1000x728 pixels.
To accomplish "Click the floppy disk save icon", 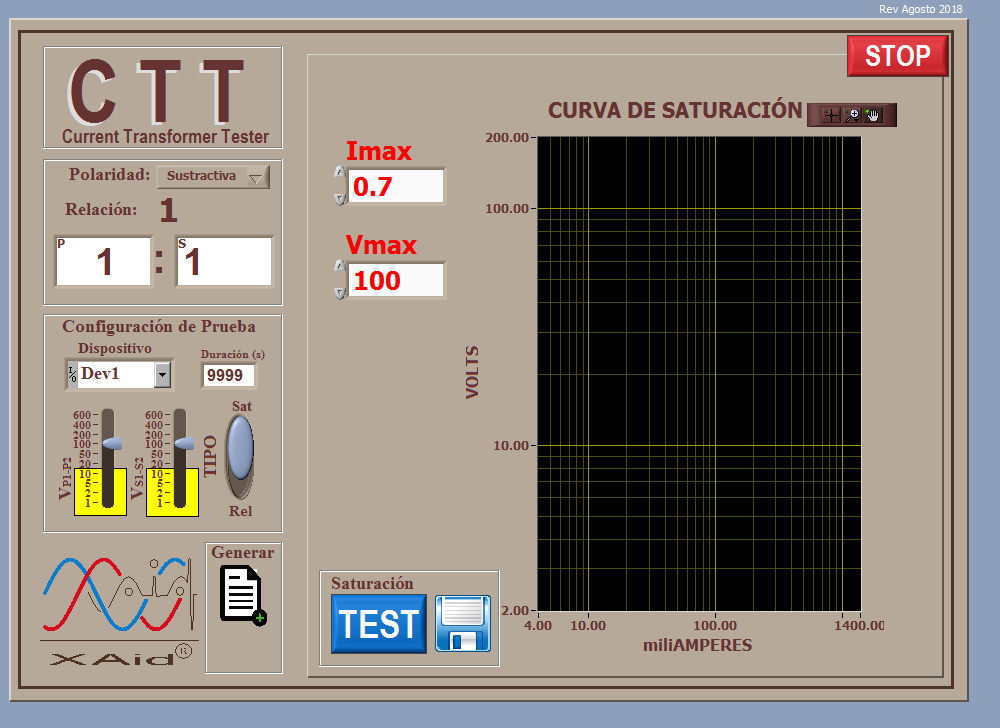I will [x=463, y=623].
